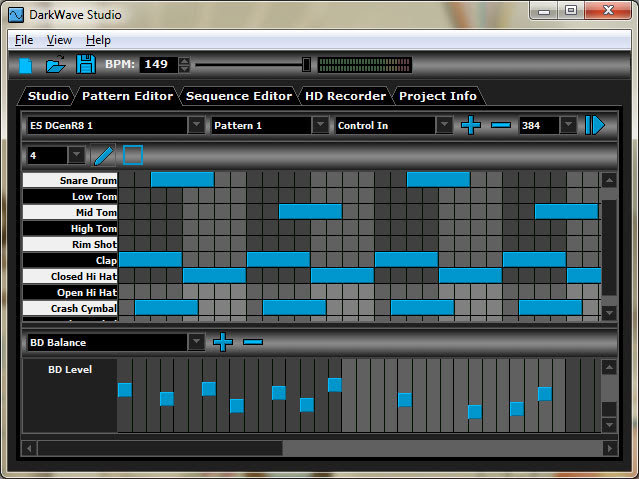Remove the control lane with lower minus icon
The height and width of the screenshot is (479, 639).
pos(253,342)
